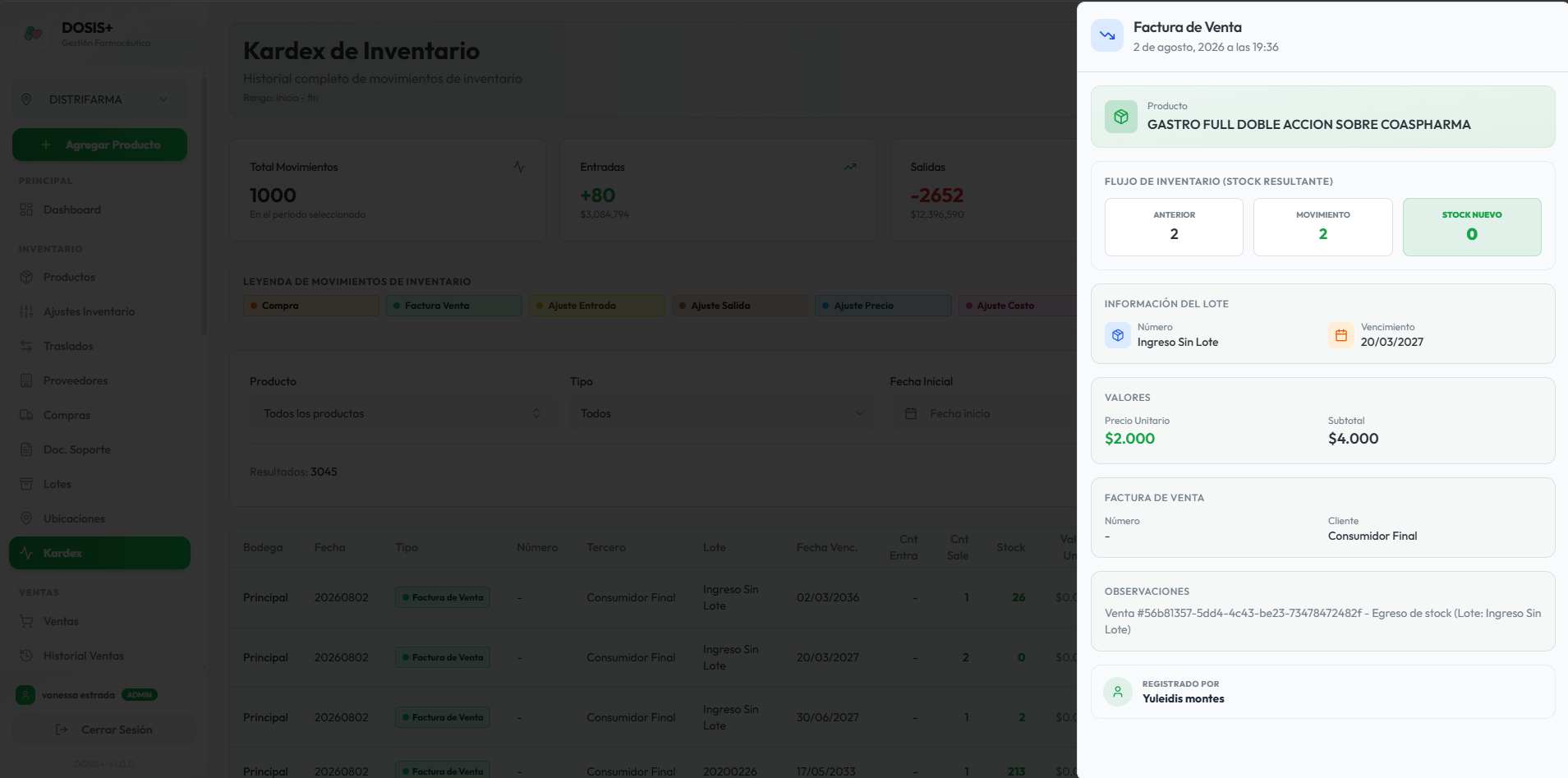Click the vanessa estrada user avatar
Viewport: 1568px width, 778px height.
tap(25, 695)
